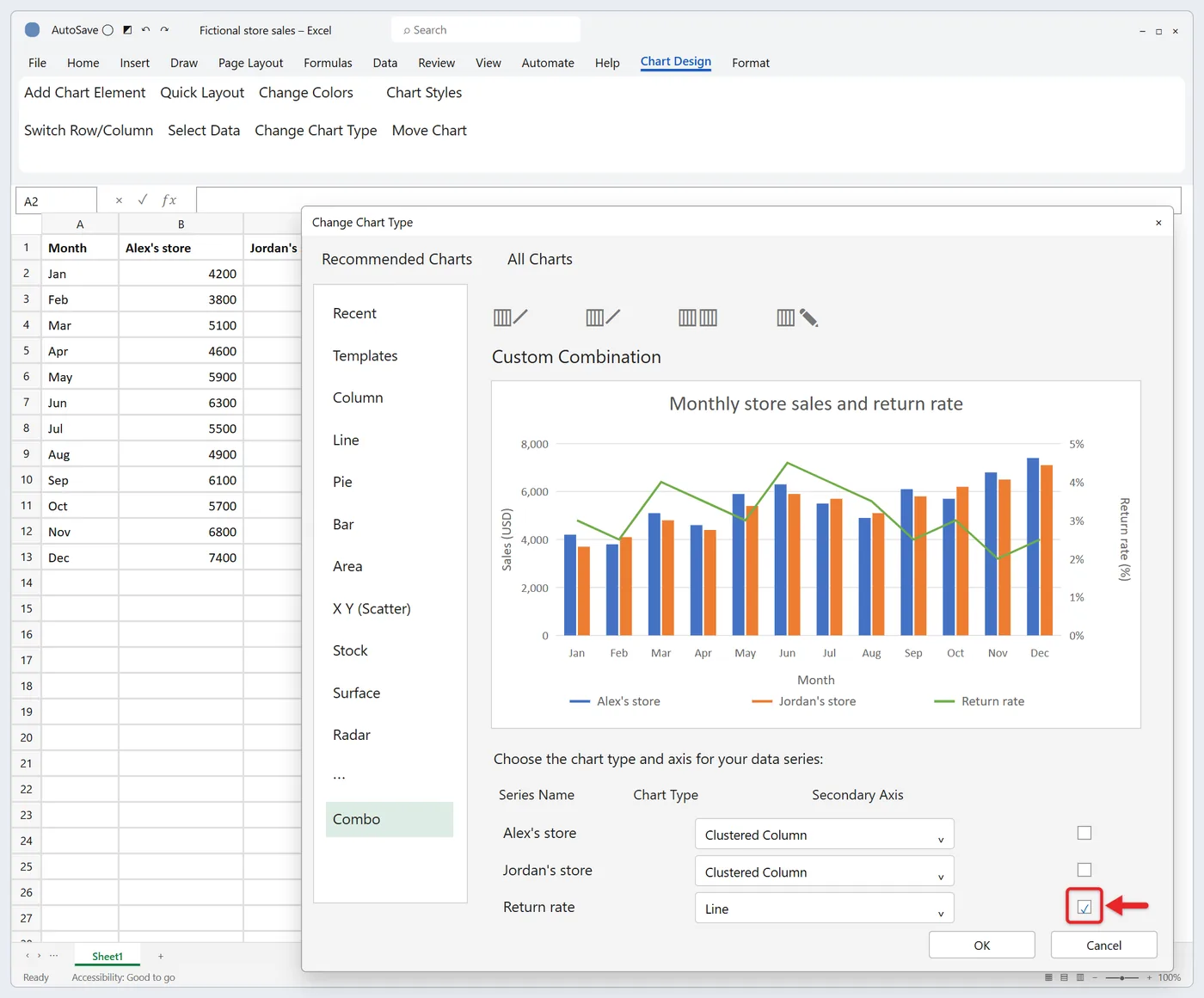Close the Change Chart Type dialog

pyautogui.click(x=1158, y=223)
